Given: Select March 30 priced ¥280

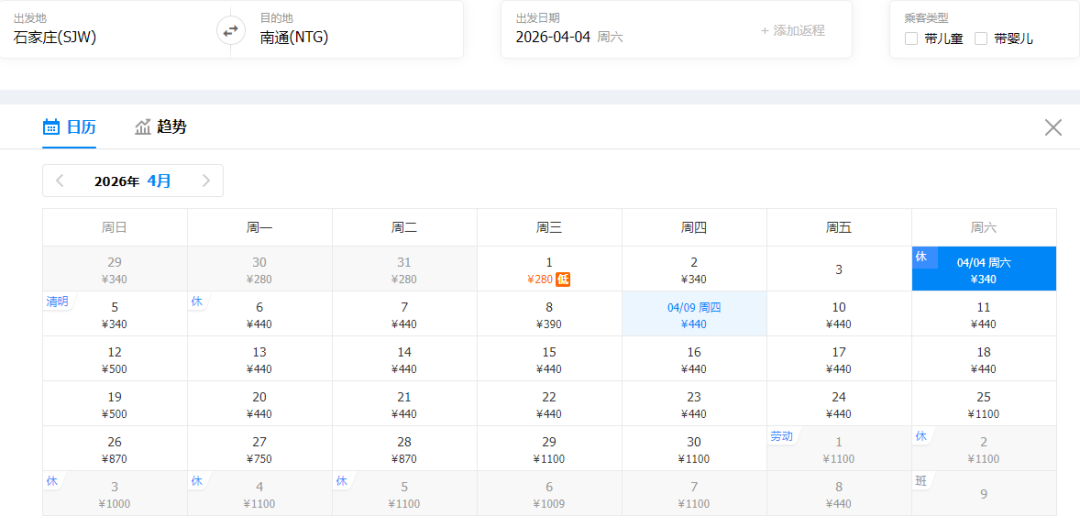Looking at the screenshot, I should click(x=260, y=269).
